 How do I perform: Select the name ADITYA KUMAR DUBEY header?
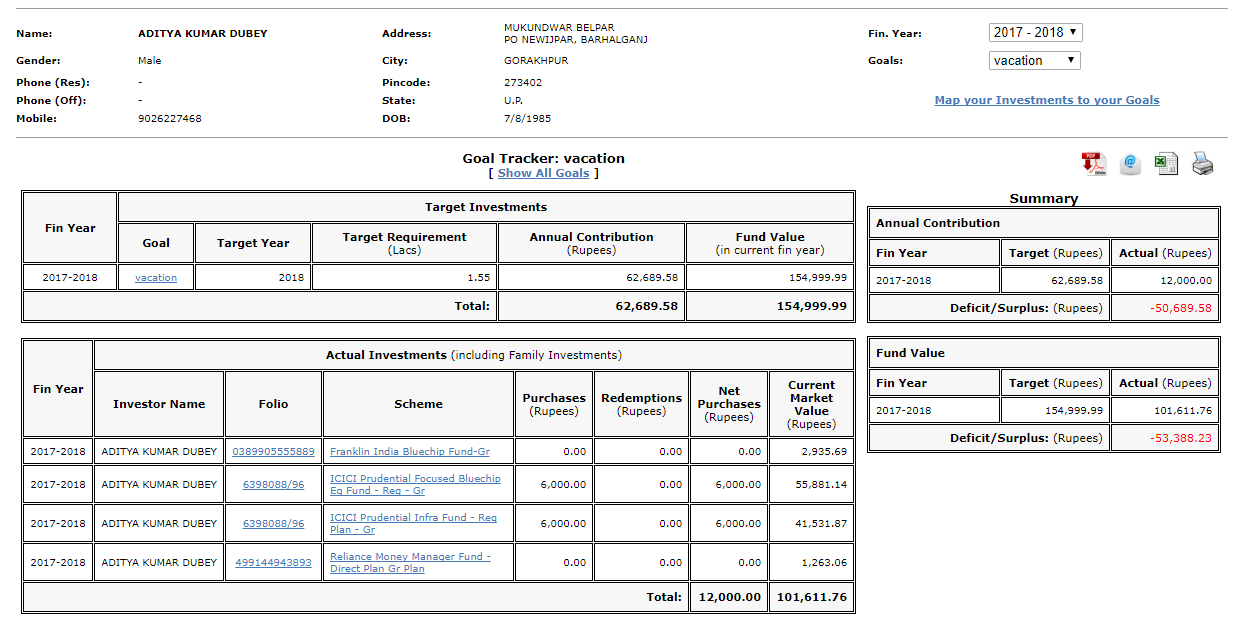point(203,33)
